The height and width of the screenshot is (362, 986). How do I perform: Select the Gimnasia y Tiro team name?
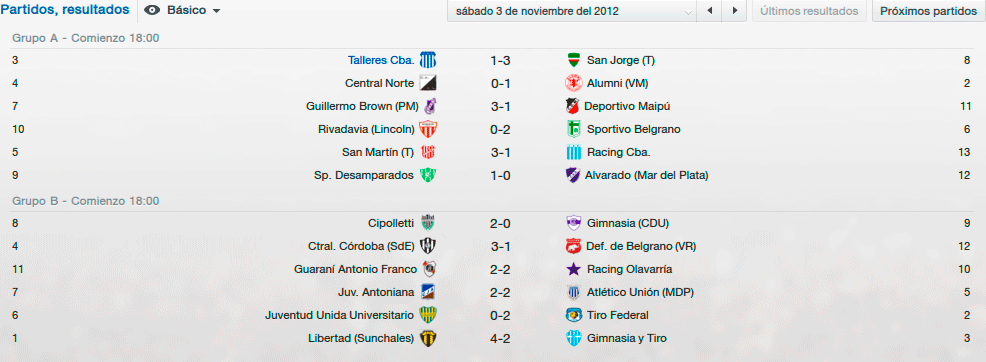point(626,338)
